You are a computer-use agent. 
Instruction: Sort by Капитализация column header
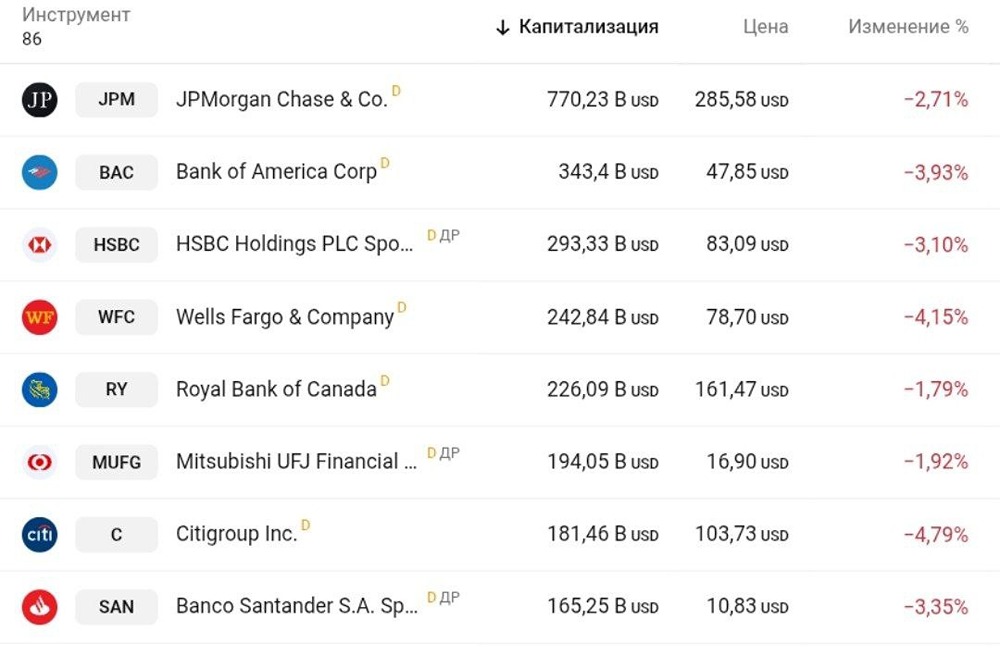coord(588,27)
